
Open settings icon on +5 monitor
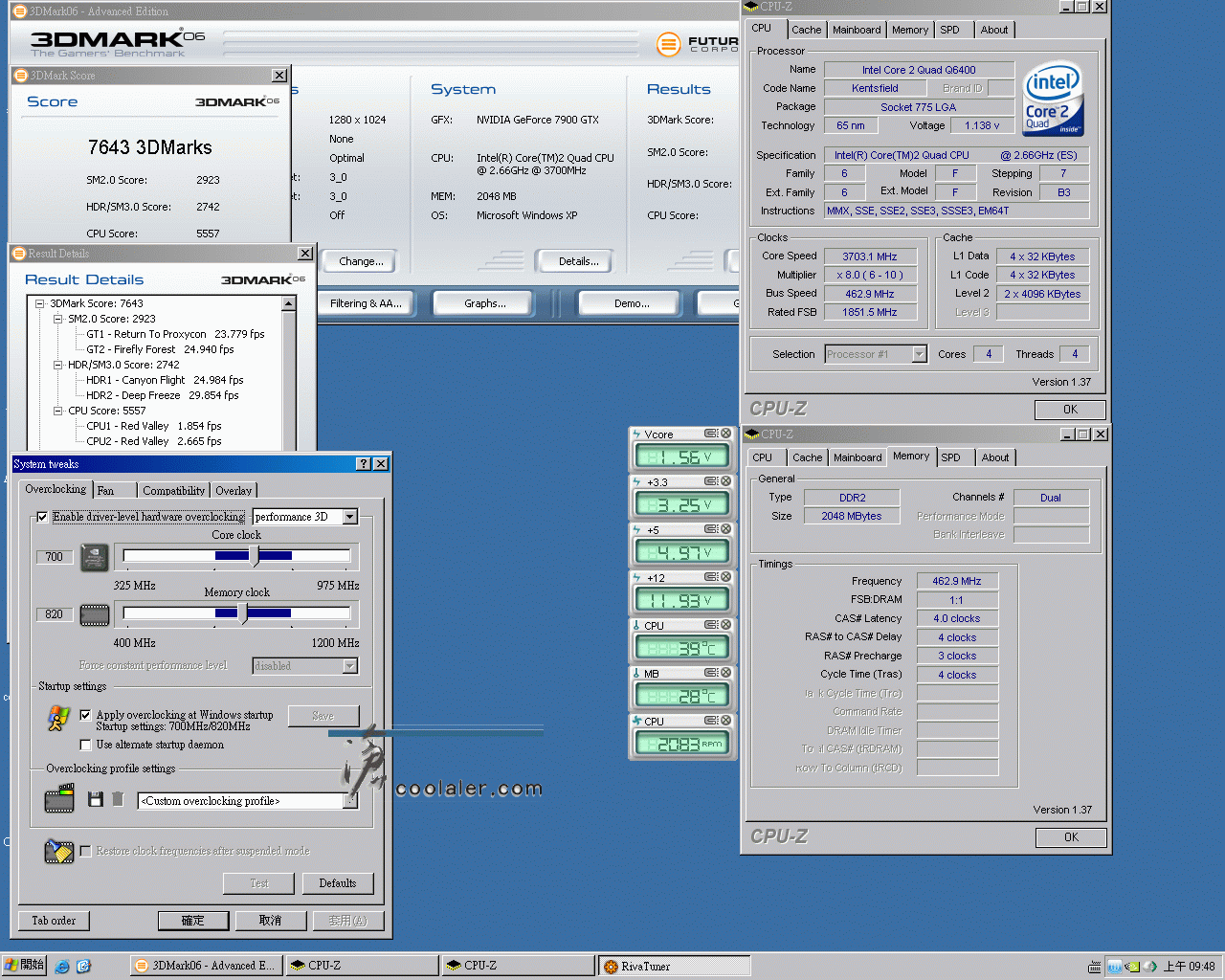click(711, 529)
